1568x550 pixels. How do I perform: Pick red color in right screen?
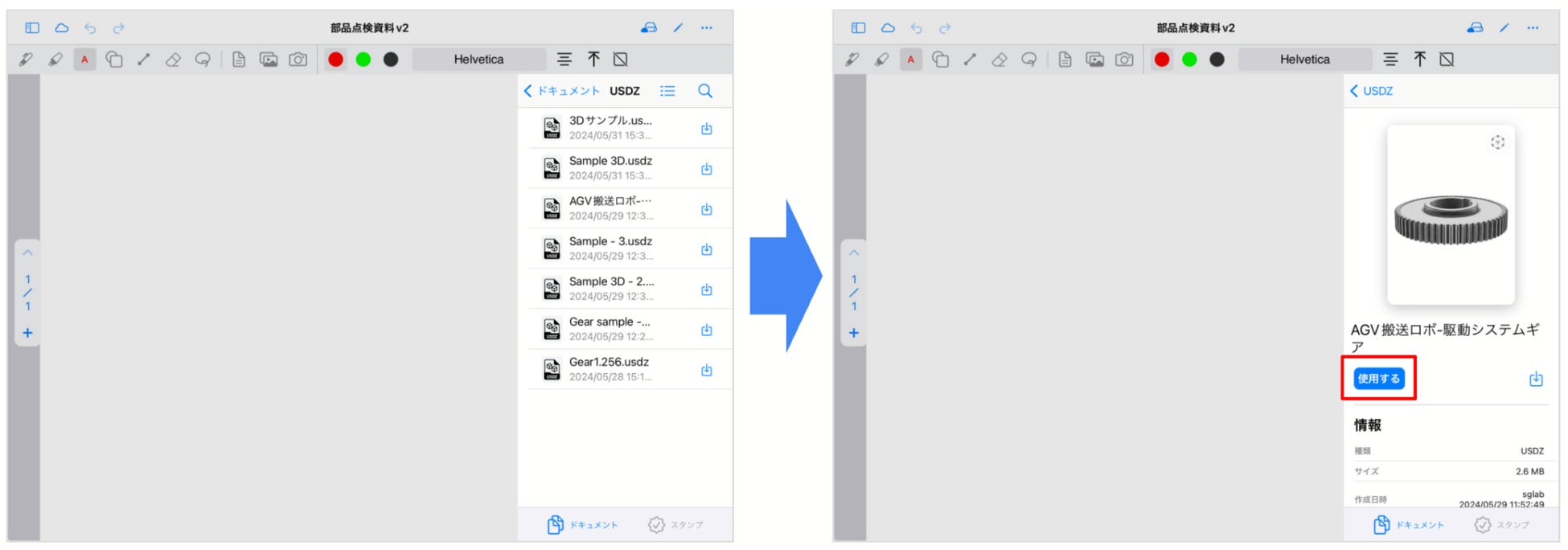[x=1162, y=60]
